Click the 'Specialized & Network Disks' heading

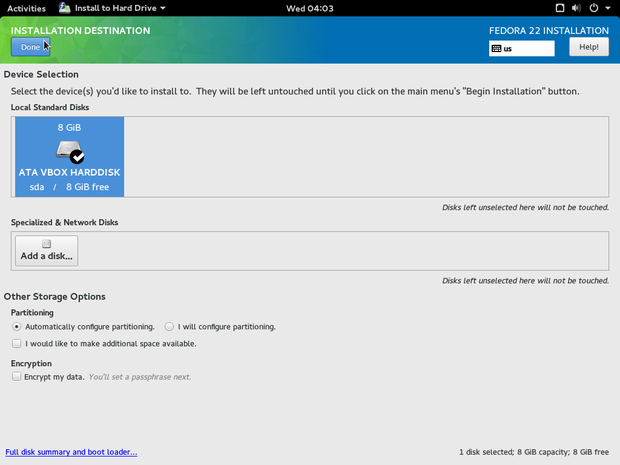(x=64, y=223)
